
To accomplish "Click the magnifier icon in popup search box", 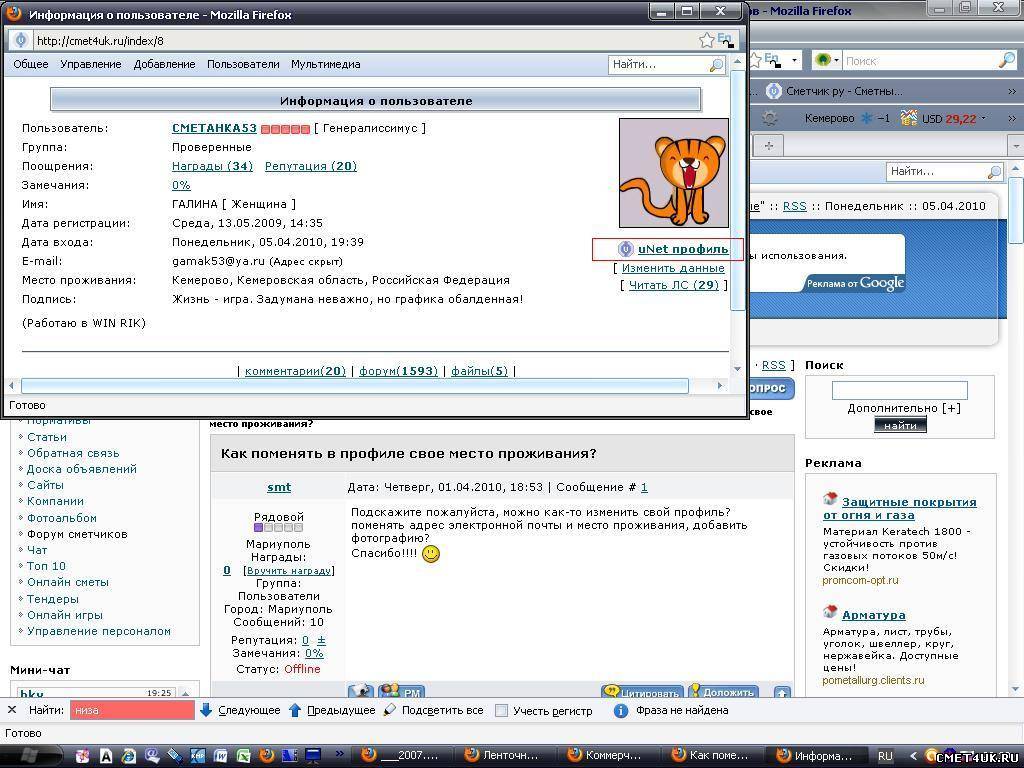I will 716,65.
